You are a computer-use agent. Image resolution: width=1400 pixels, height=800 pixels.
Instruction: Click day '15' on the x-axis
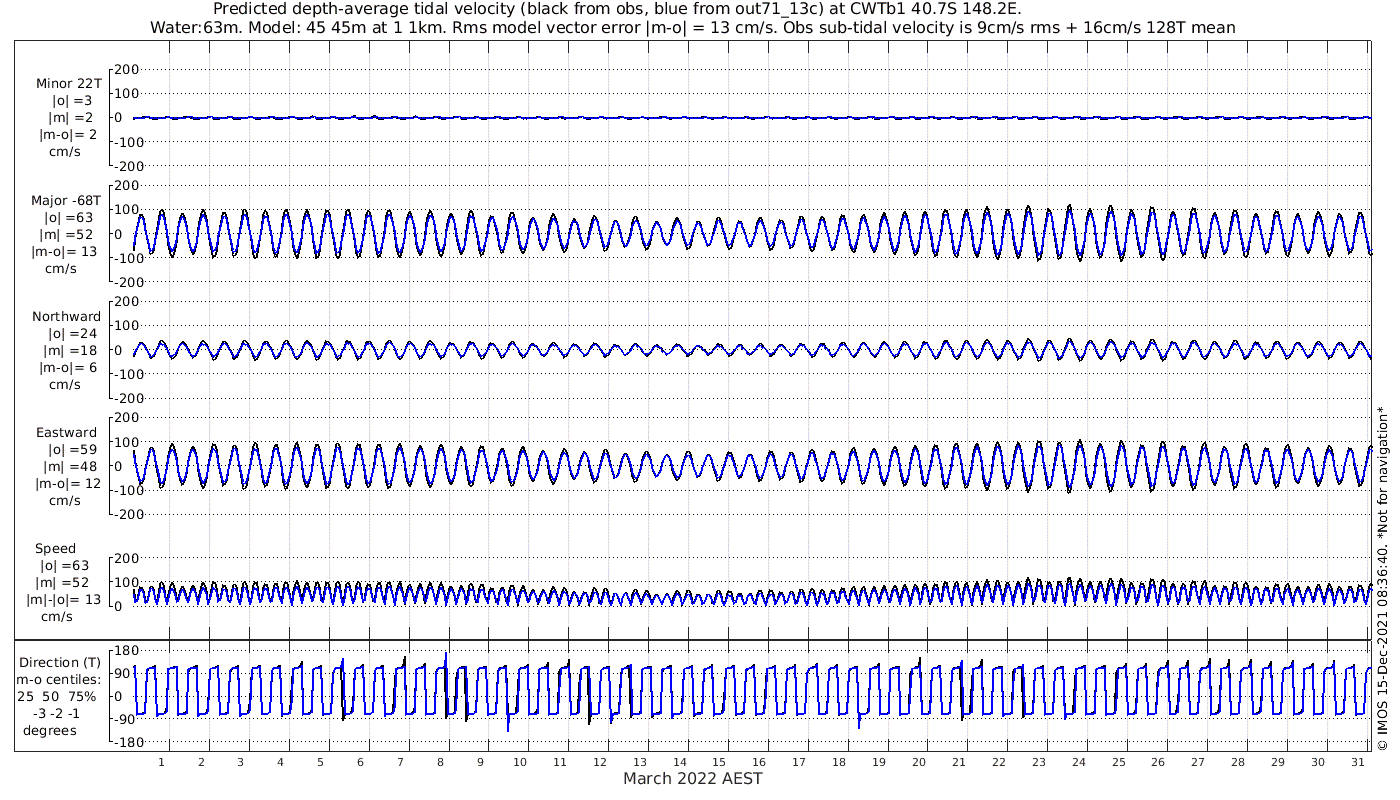tap(719, 762)
